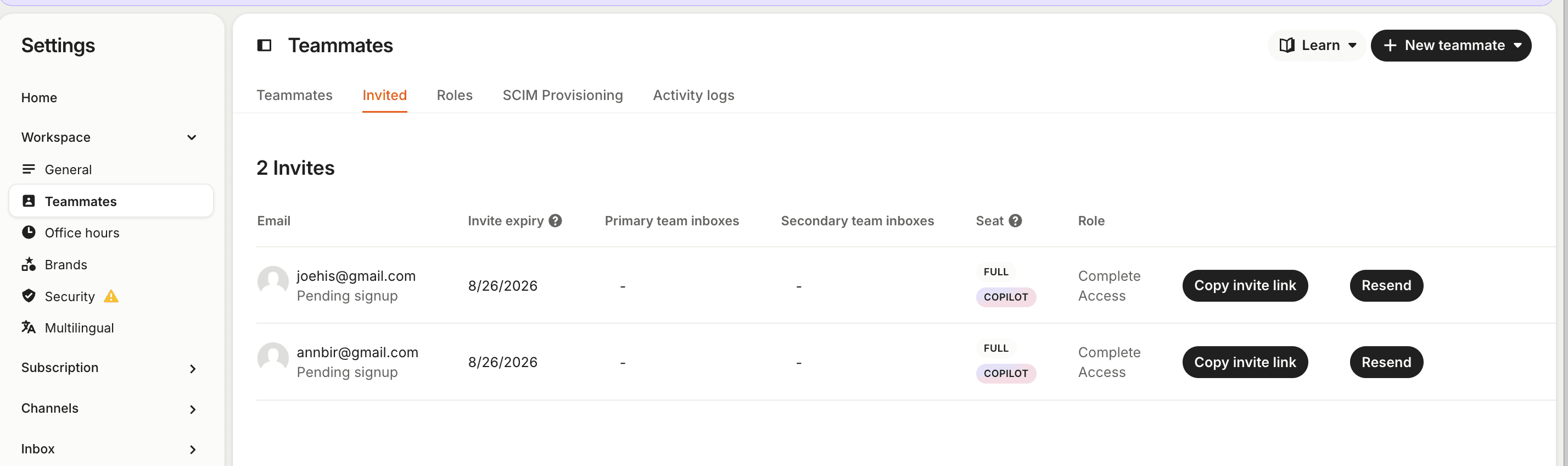Expand the Inbox section chevron
This screenshot has width=1568, height=466.
192,450
